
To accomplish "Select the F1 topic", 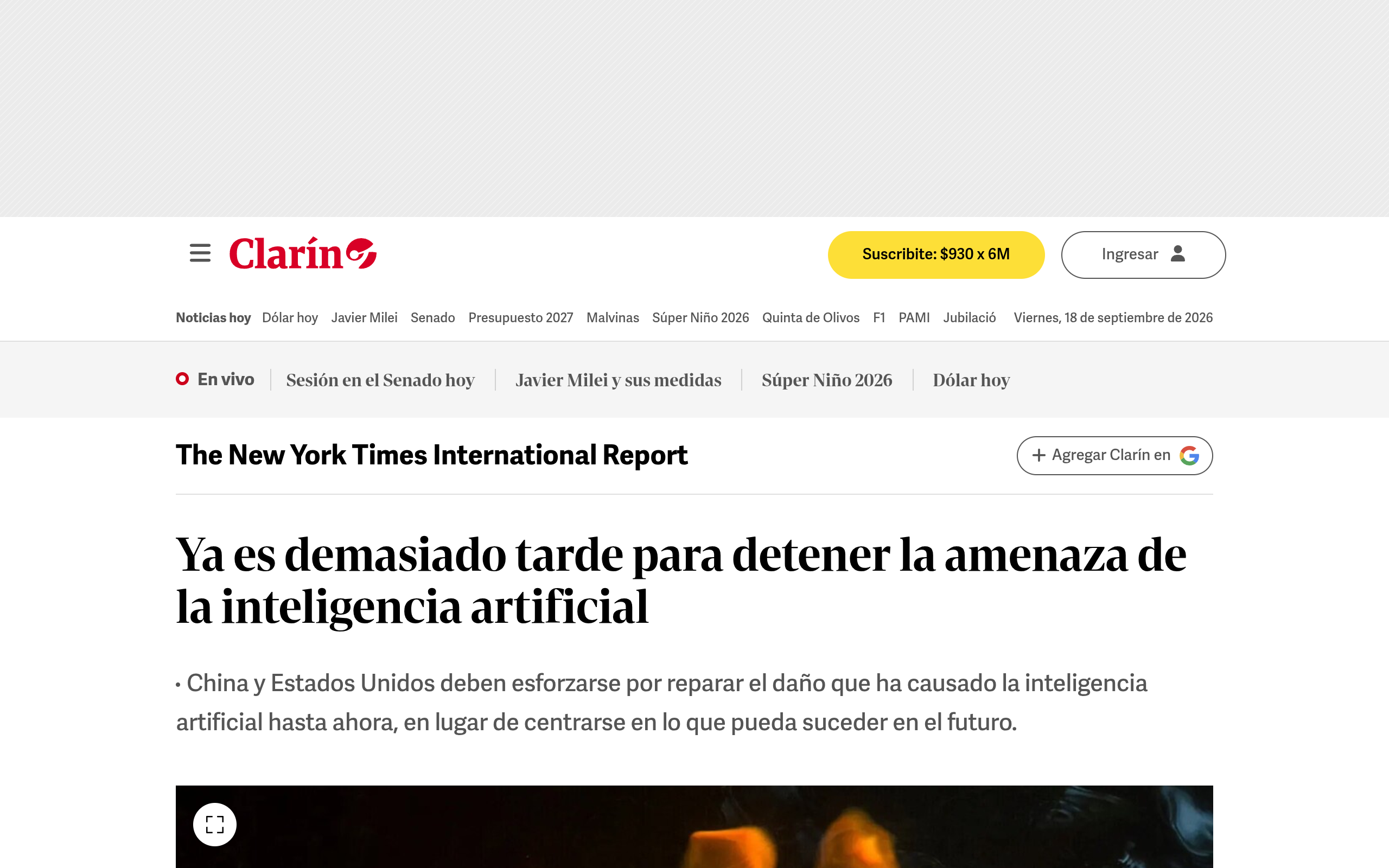I will pos(879,318).
